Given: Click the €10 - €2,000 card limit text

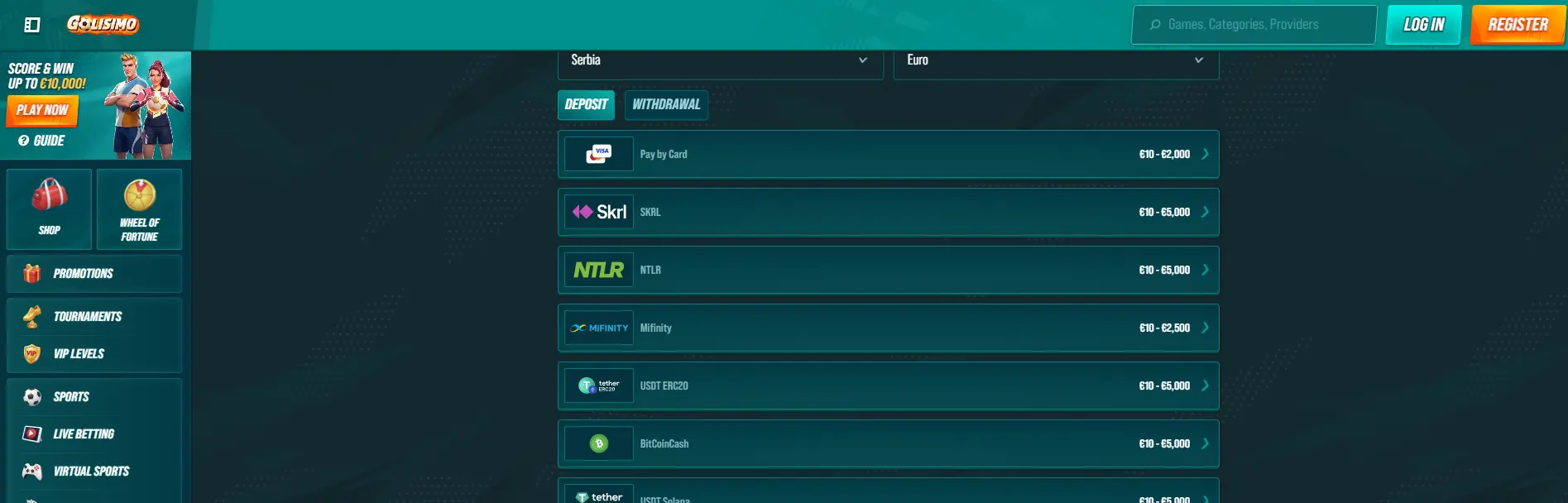Looking at the screenshot, I should point(1164,154).
